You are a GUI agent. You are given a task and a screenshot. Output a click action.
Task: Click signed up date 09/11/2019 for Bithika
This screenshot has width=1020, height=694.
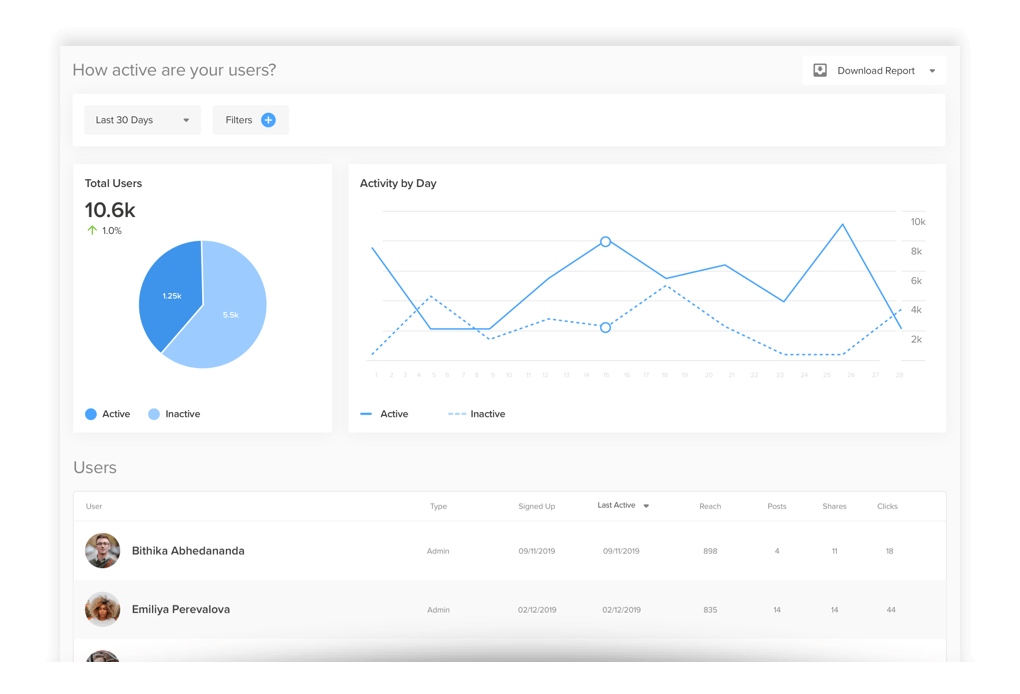point(537,551)
